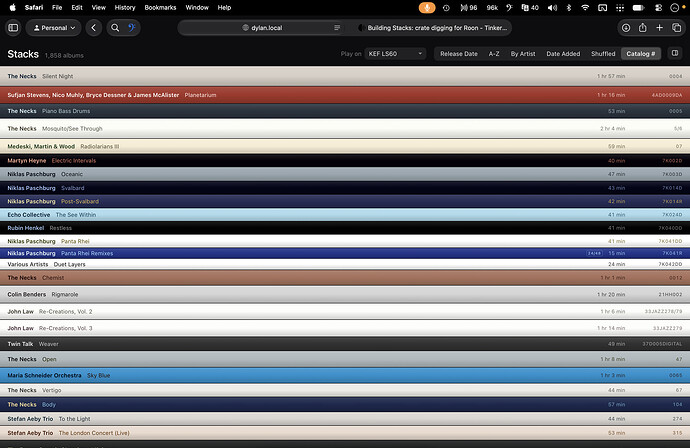
Task: Click the blue bass clef extension icon
Action: [x=132, y=28]
